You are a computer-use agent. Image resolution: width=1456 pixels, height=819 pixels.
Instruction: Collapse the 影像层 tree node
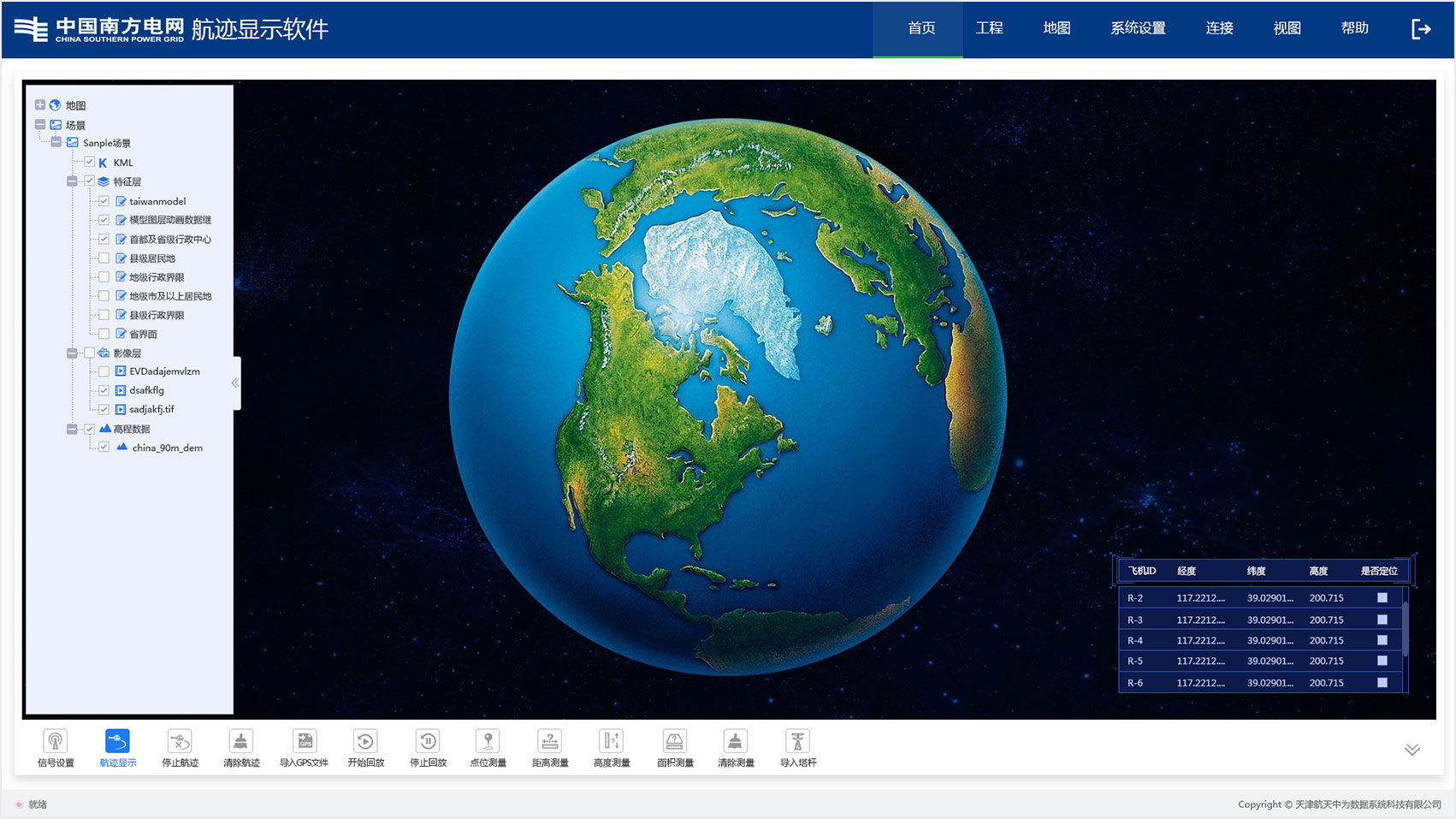coord(72,353)
